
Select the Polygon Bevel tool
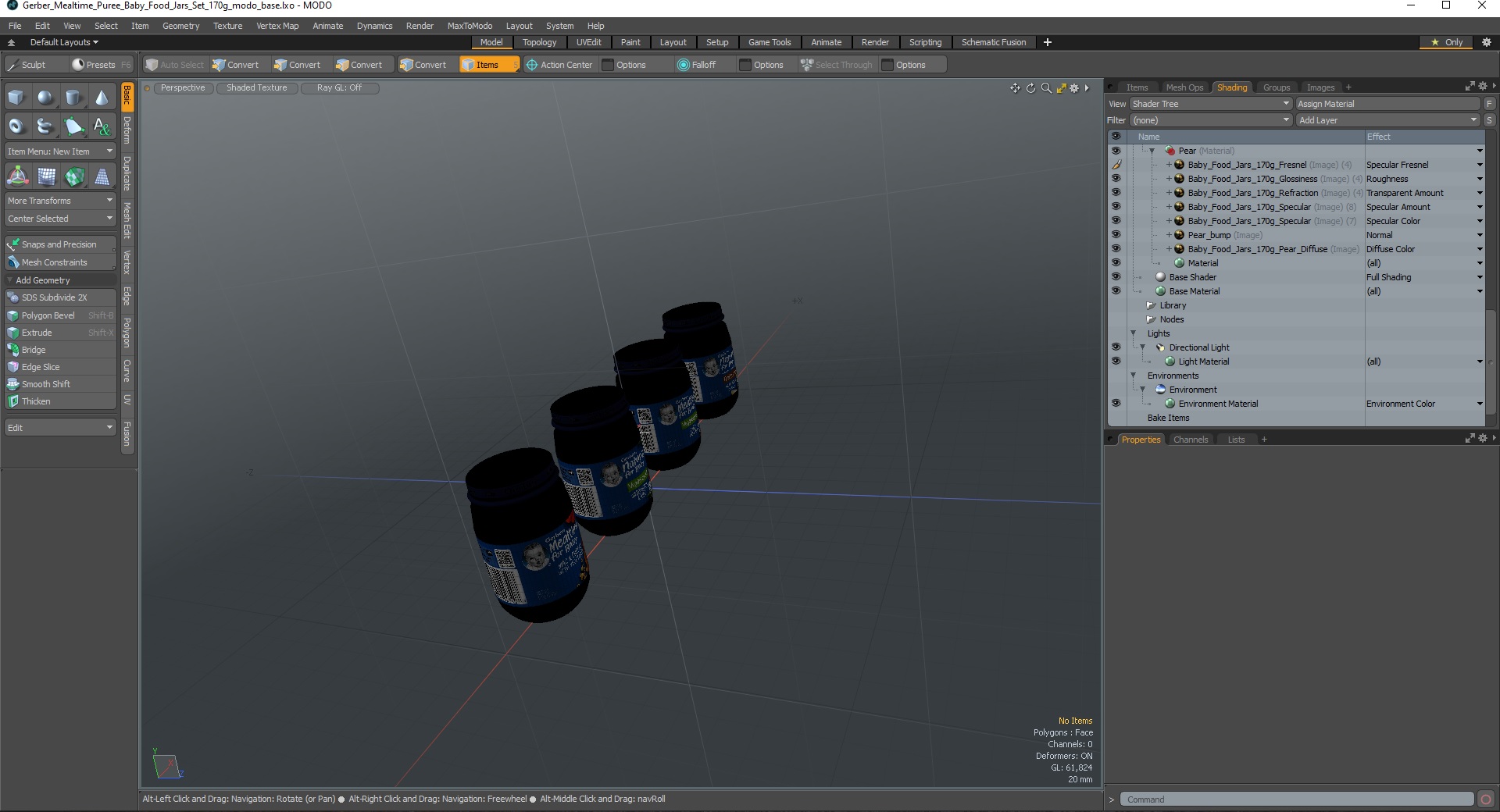(x=60, y=315)
